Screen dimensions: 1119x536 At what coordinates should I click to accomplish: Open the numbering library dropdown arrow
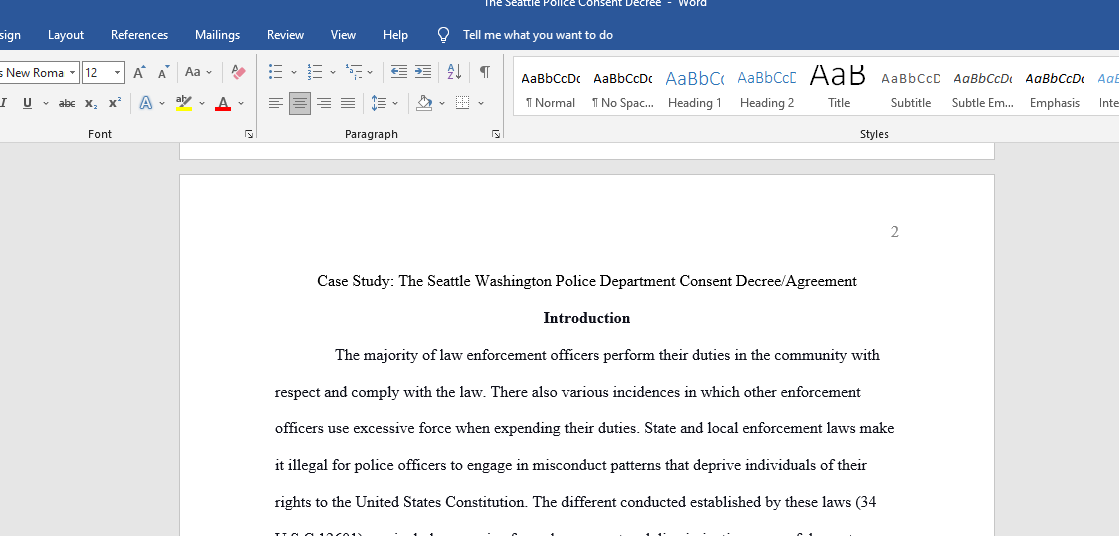pos(333,72)
